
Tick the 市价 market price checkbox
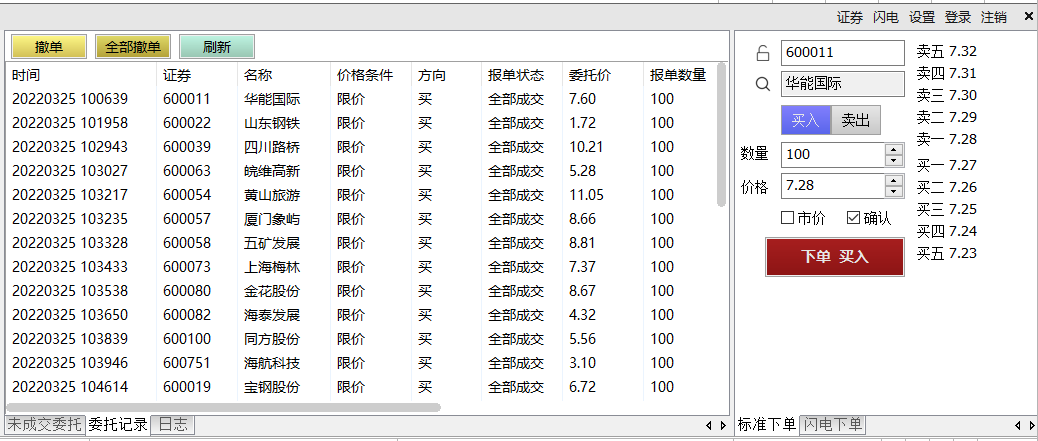787,217
